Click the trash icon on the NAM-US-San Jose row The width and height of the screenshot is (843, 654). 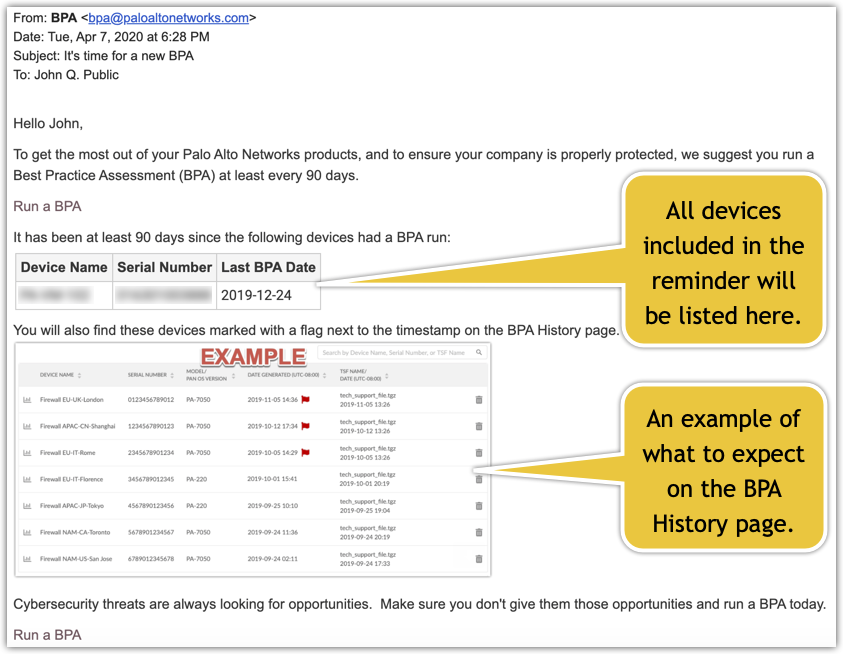(x=479, y=559)
